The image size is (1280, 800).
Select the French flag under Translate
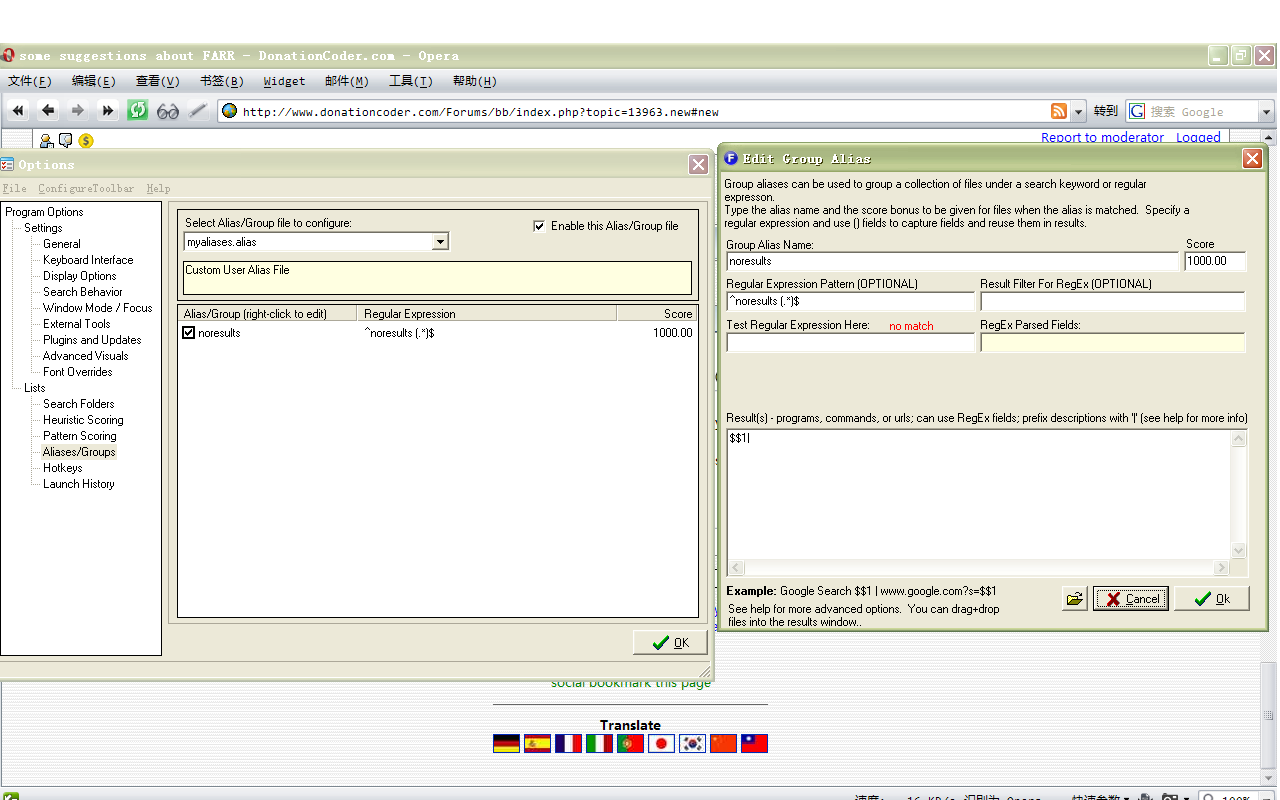(569, 743)
